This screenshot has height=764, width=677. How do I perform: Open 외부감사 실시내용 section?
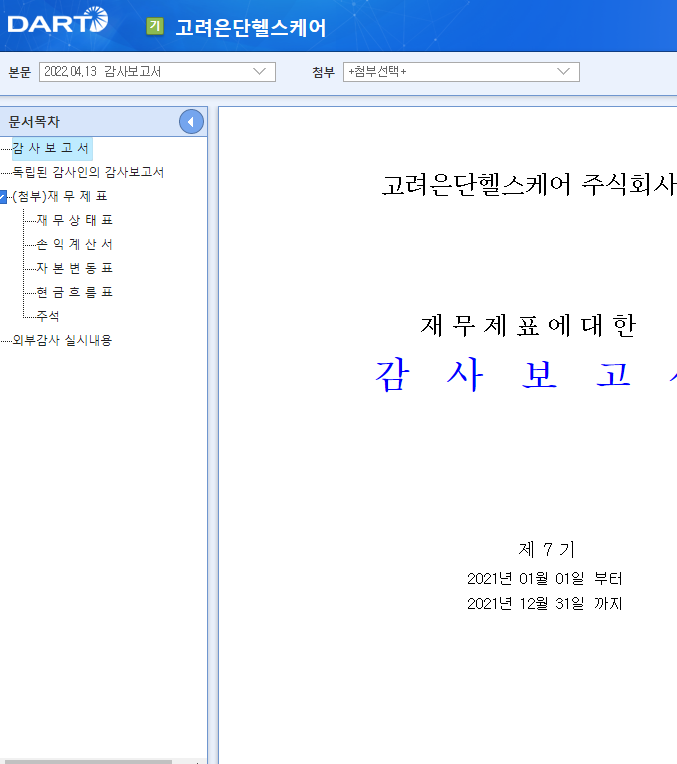pos(62,340)
